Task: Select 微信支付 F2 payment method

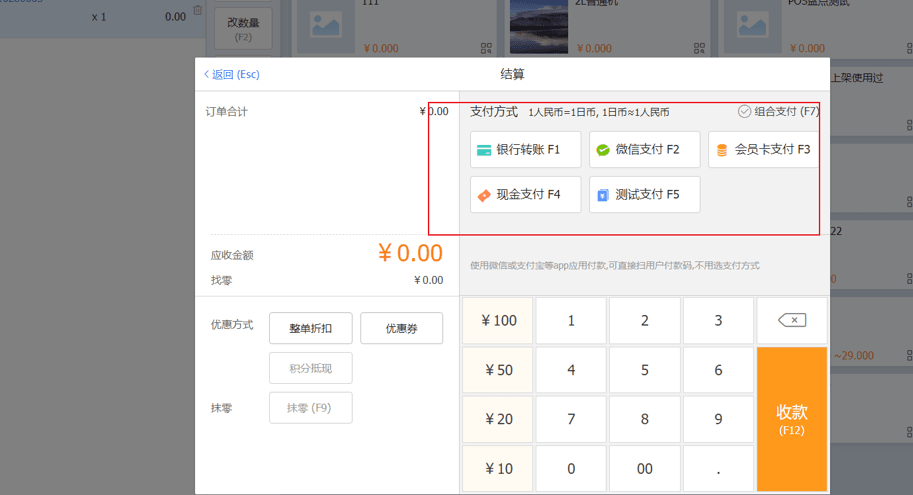Action: (x=644, y=150)
